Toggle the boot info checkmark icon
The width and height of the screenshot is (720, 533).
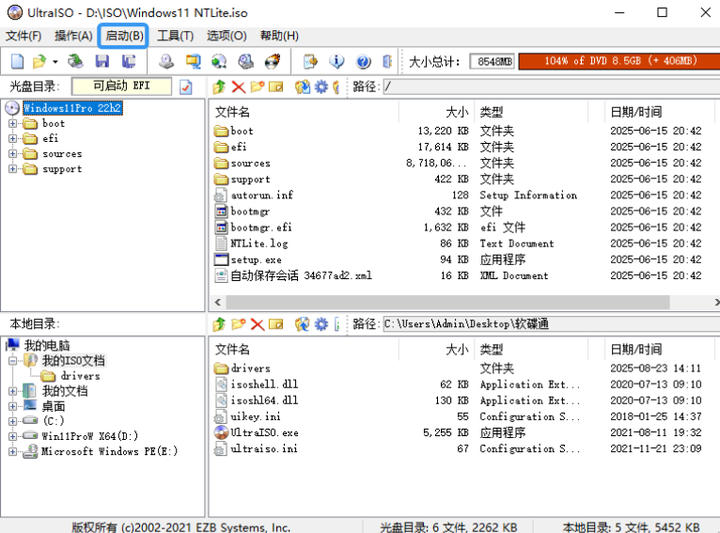coord(186,87)
